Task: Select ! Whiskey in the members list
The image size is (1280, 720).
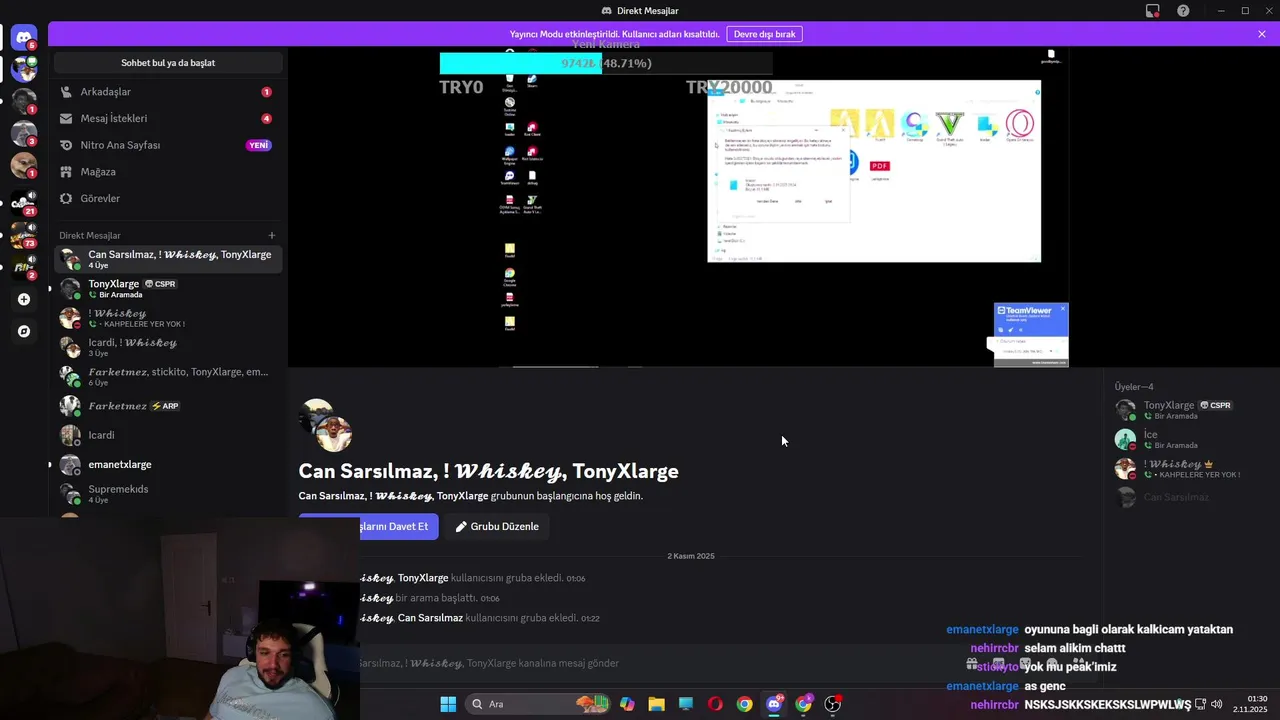Action: tap(1190, 468)
